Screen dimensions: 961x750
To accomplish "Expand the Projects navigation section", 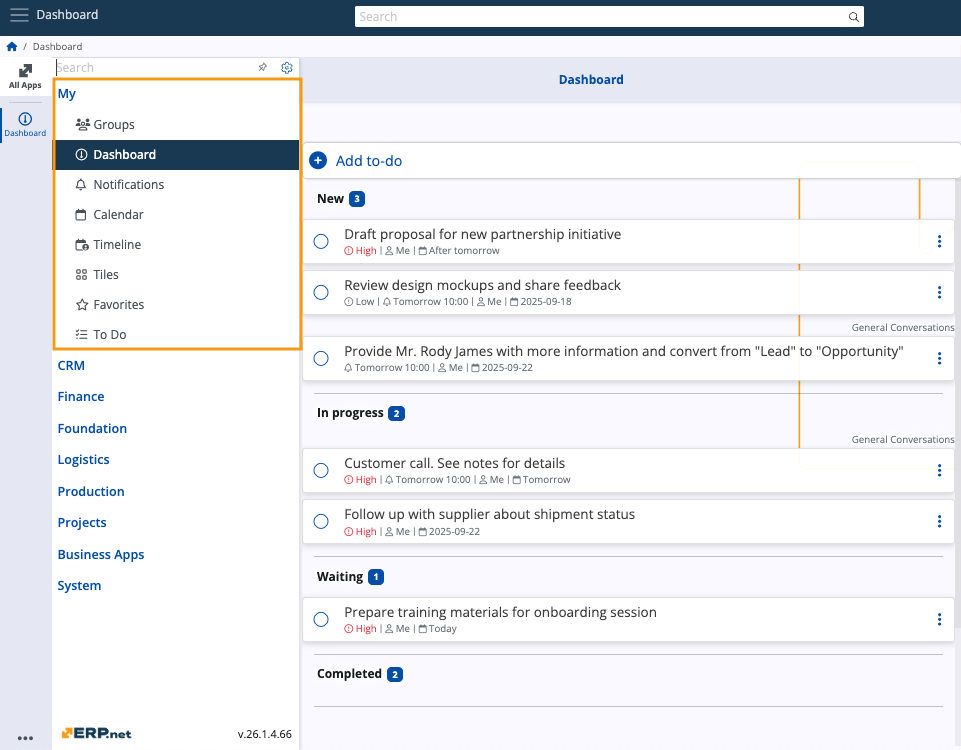I will coord(82,523).
